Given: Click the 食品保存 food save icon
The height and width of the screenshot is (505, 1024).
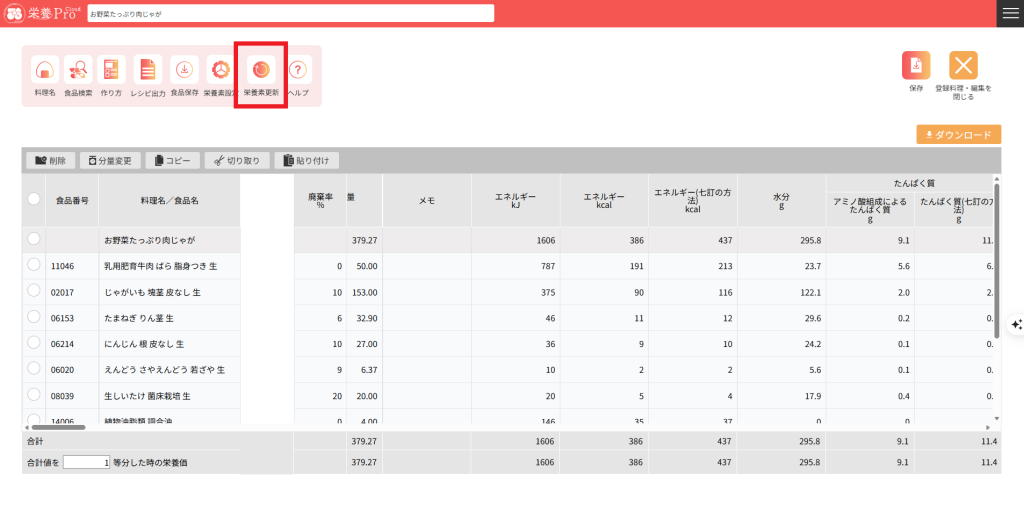Looking at the screenshot, I should pyautogui.click(x=184, y=71).
